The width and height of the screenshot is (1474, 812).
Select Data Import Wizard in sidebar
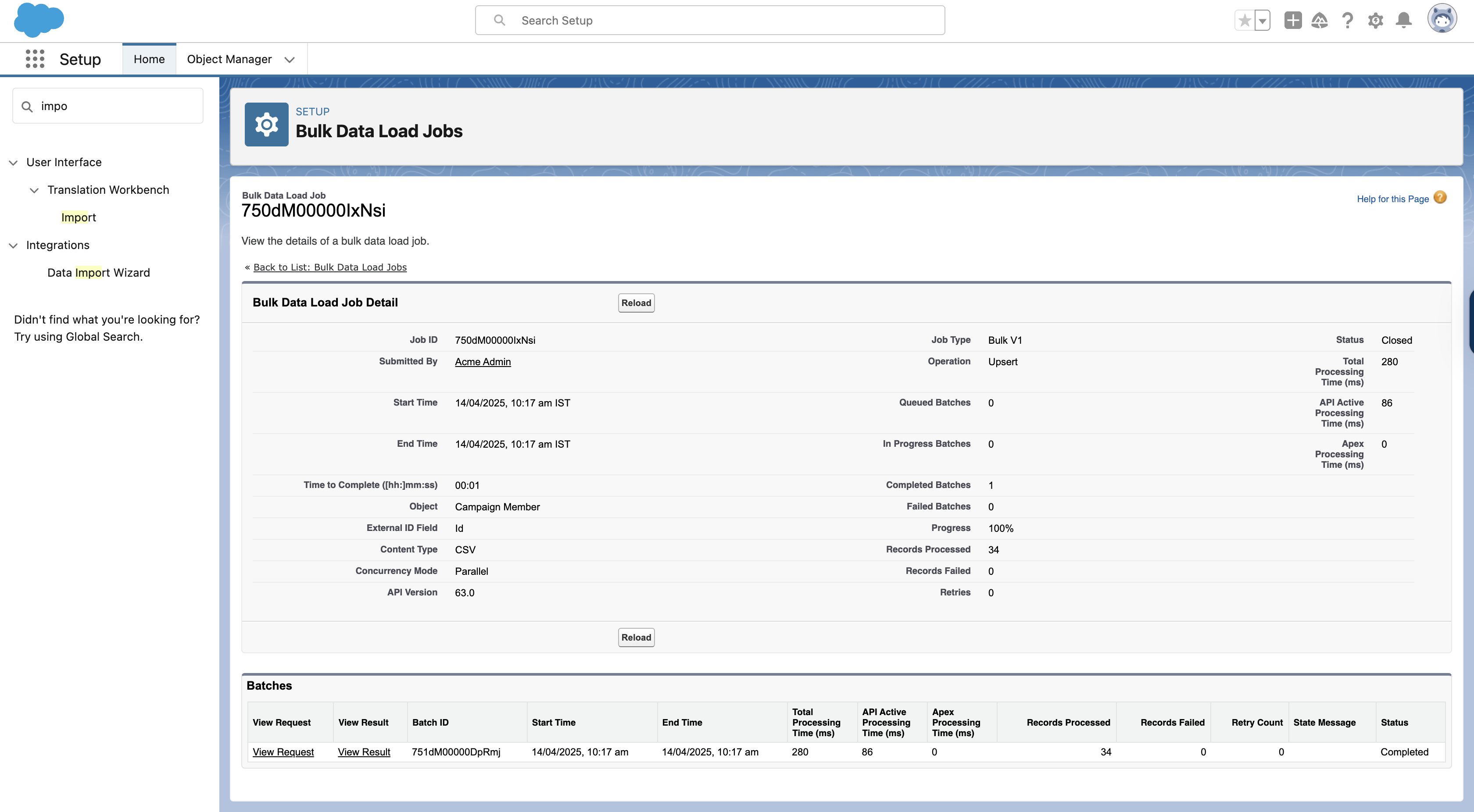pyautogui.click(x=98, y=273)
